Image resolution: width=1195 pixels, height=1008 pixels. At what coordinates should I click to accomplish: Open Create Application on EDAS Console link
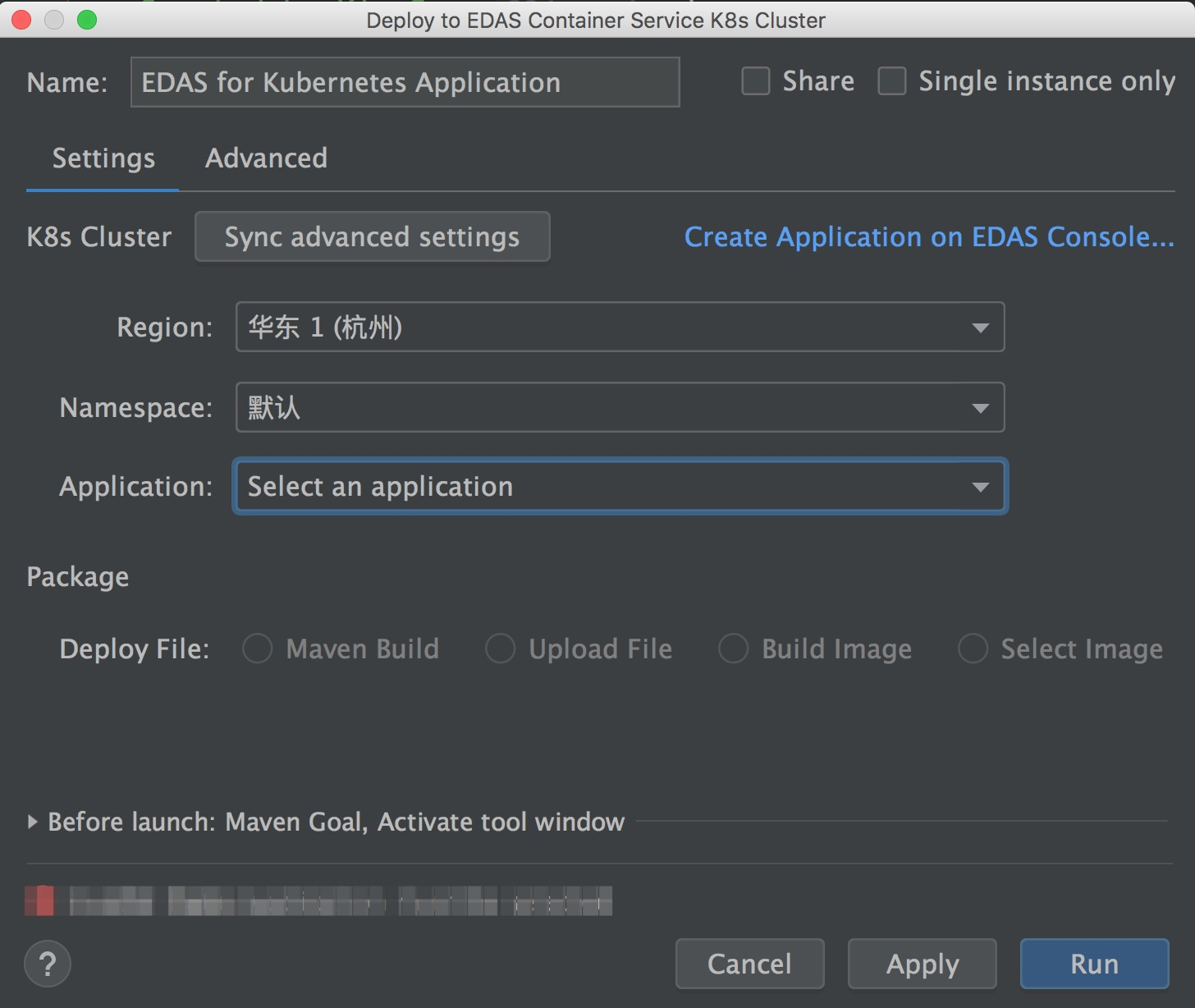929,236
